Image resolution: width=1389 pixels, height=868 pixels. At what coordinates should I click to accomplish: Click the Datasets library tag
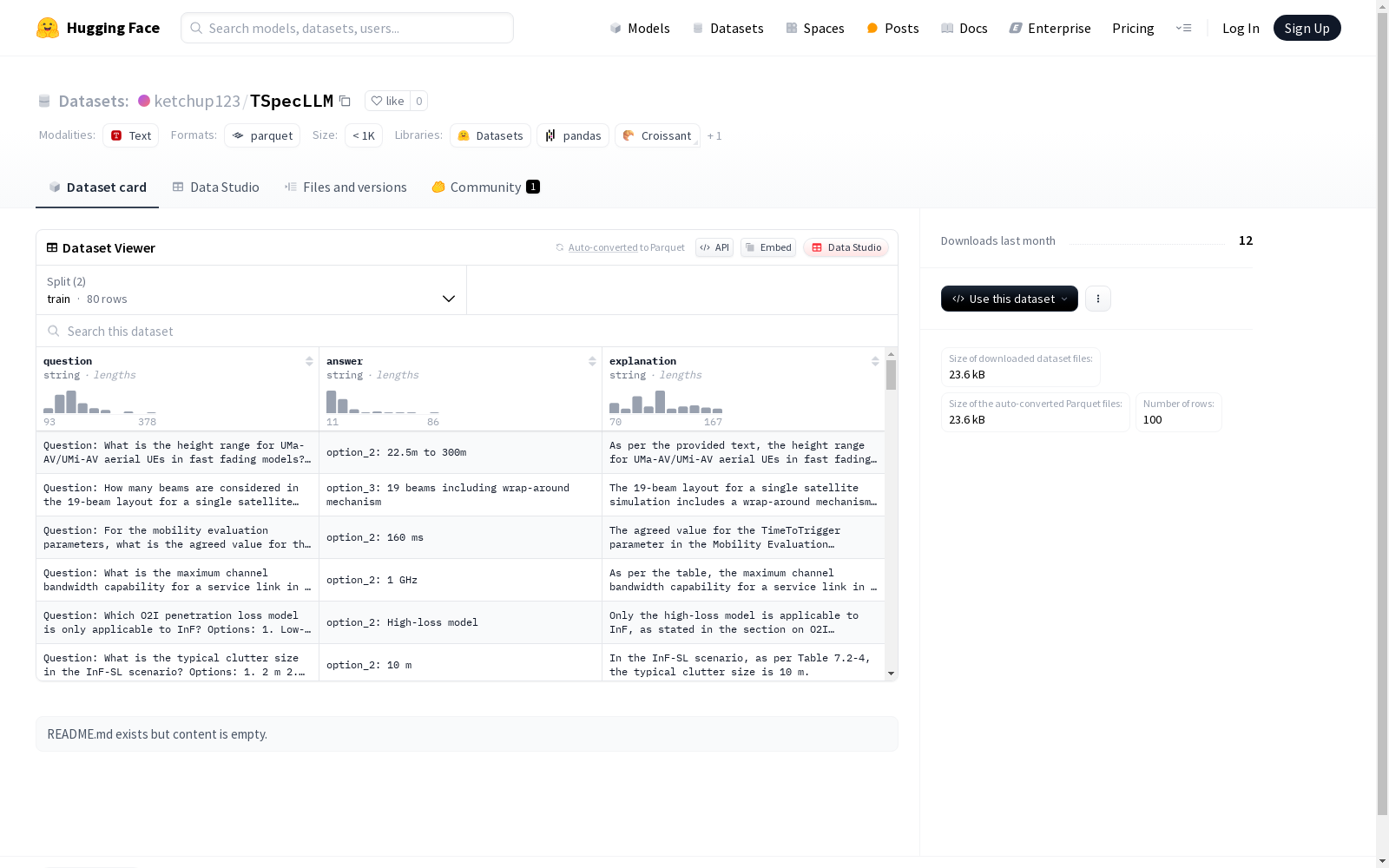point(490,135)
